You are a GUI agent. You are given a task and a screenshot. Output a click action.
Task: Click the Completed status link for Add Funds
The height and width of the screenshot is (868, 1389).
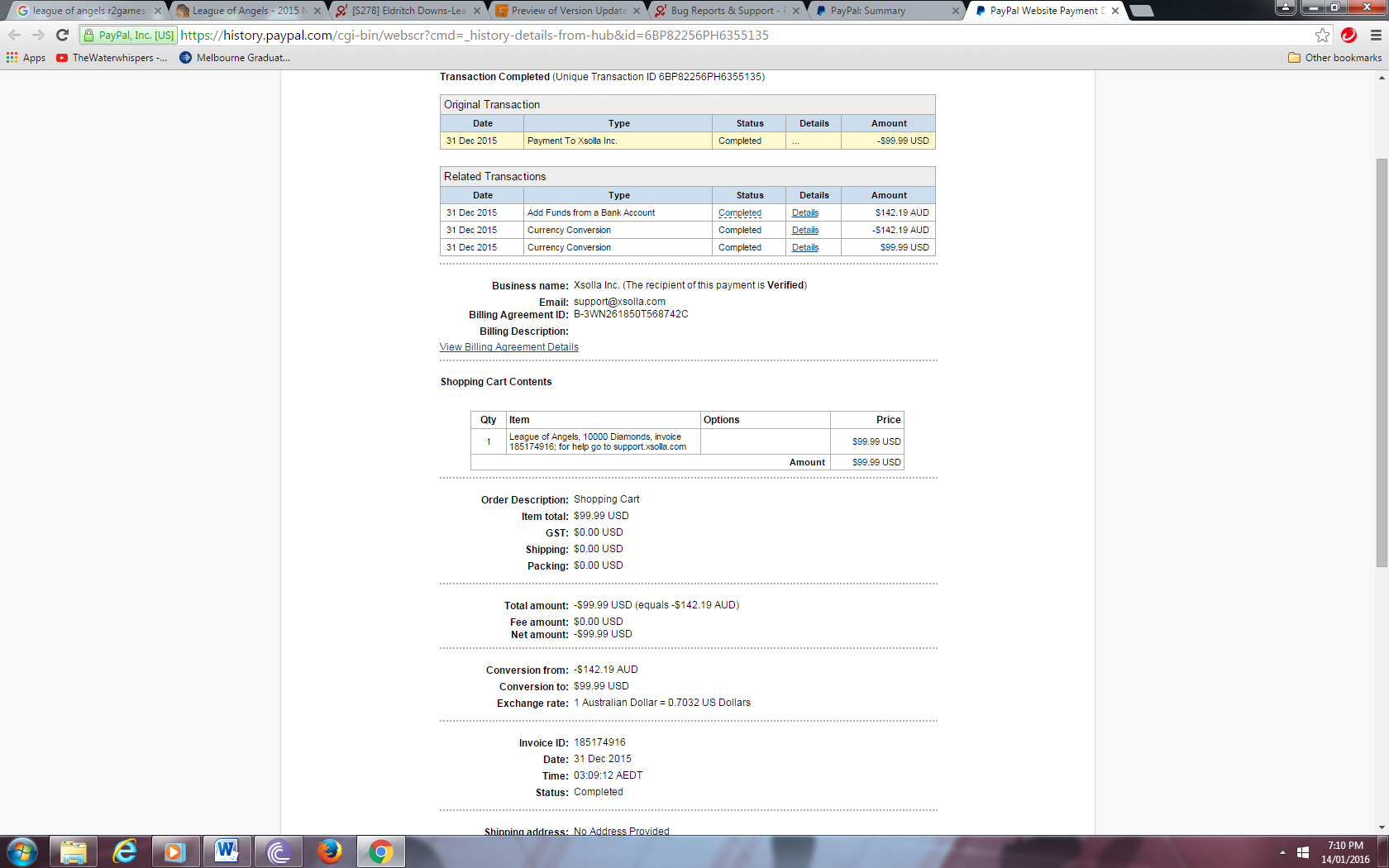point(739,212)
